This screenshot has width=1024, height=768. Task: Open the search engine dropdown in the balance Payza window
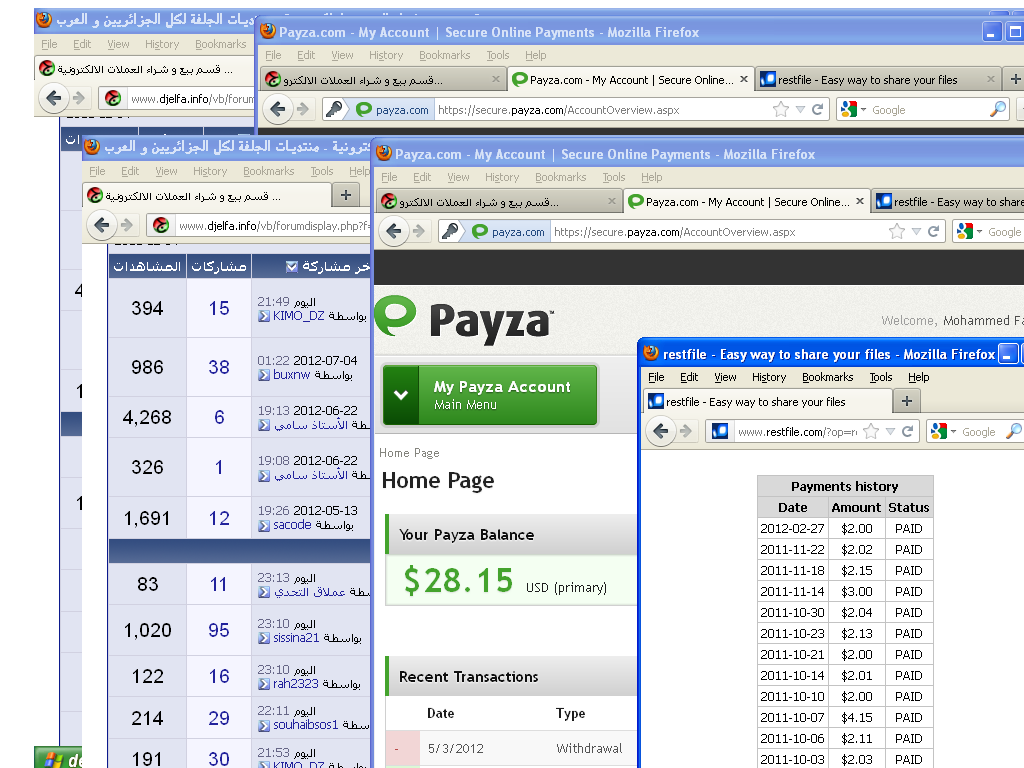tap(979, 231)
